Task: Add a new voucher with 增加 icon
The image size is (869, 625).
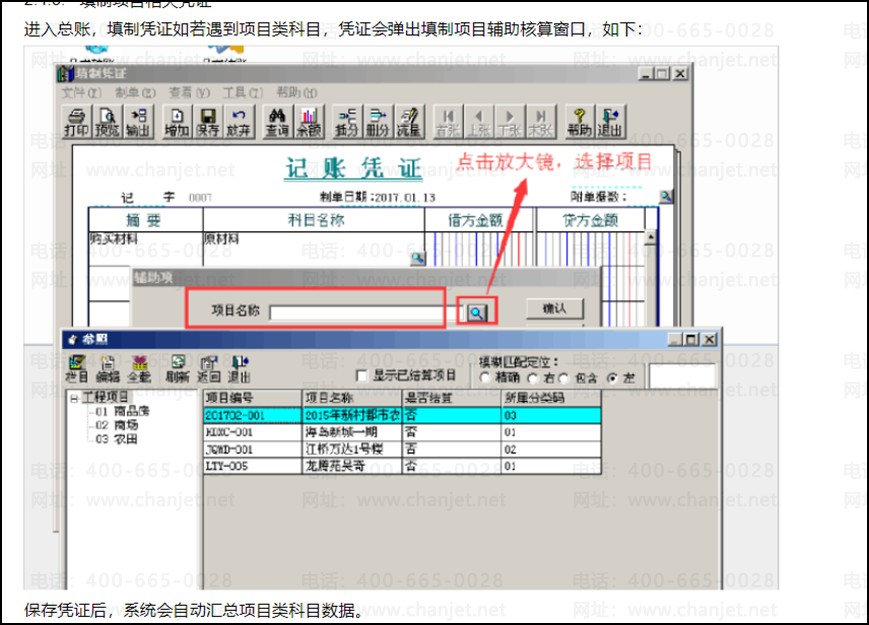Action: click(177, 121)
